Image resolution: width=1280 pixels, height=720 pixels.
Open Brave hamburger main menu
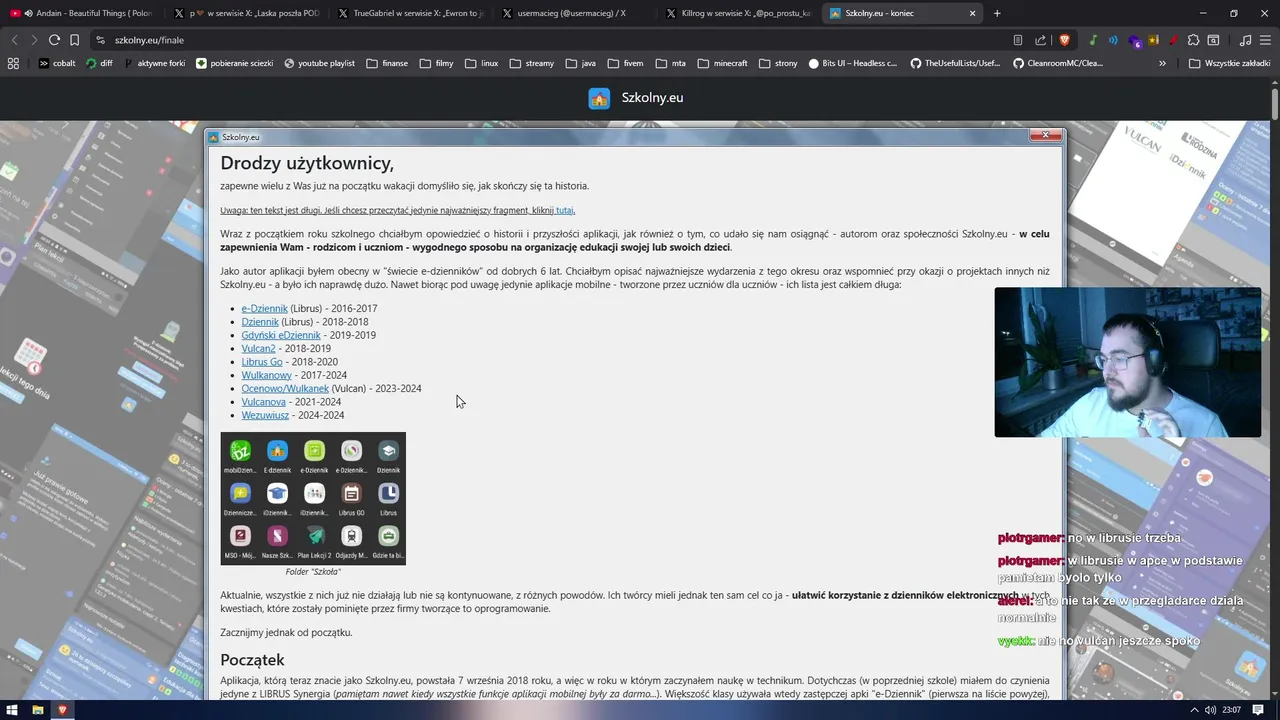(x=1265, y=40)
